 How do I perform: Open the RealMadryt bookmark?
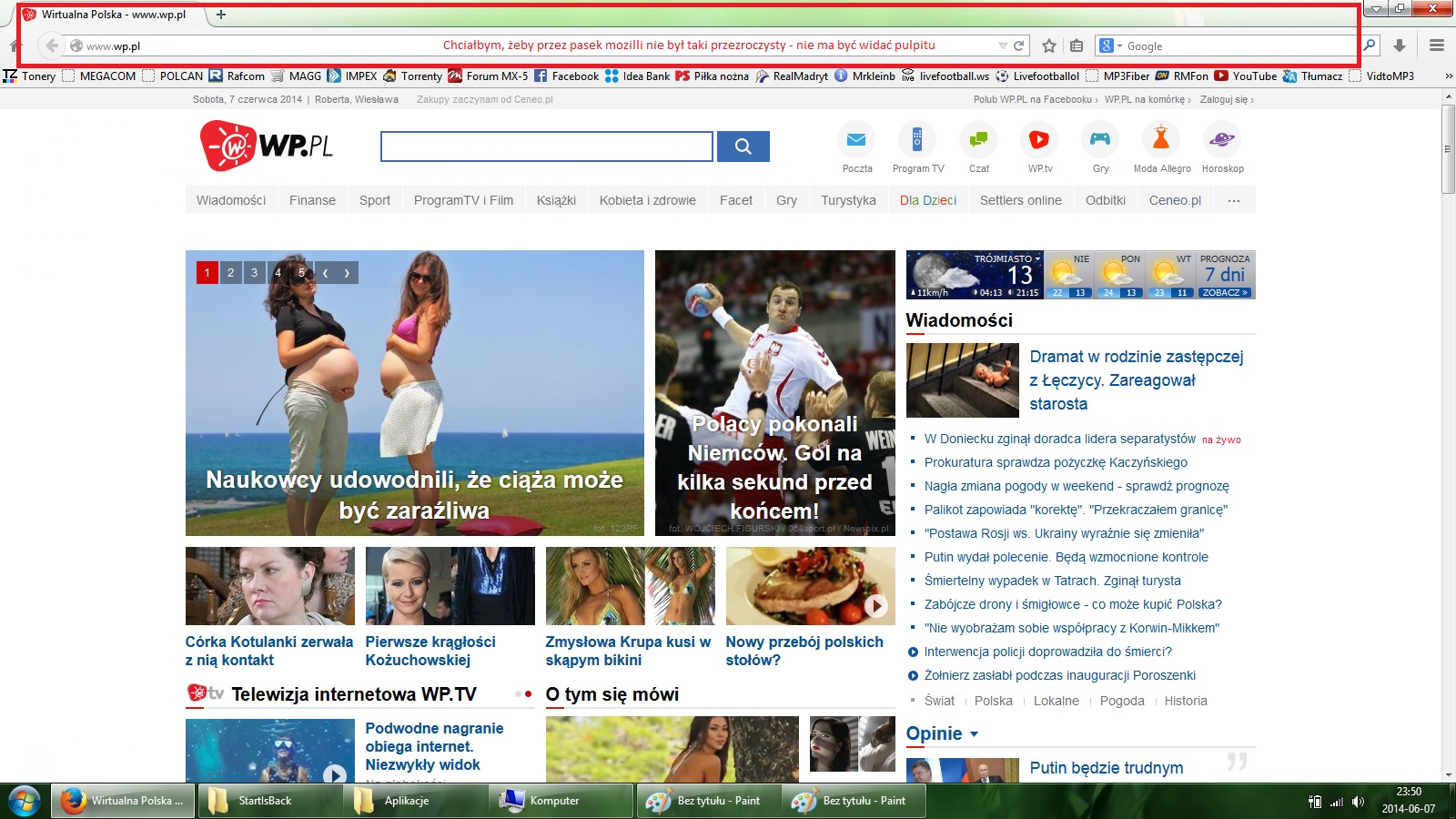tap(791, 76)
